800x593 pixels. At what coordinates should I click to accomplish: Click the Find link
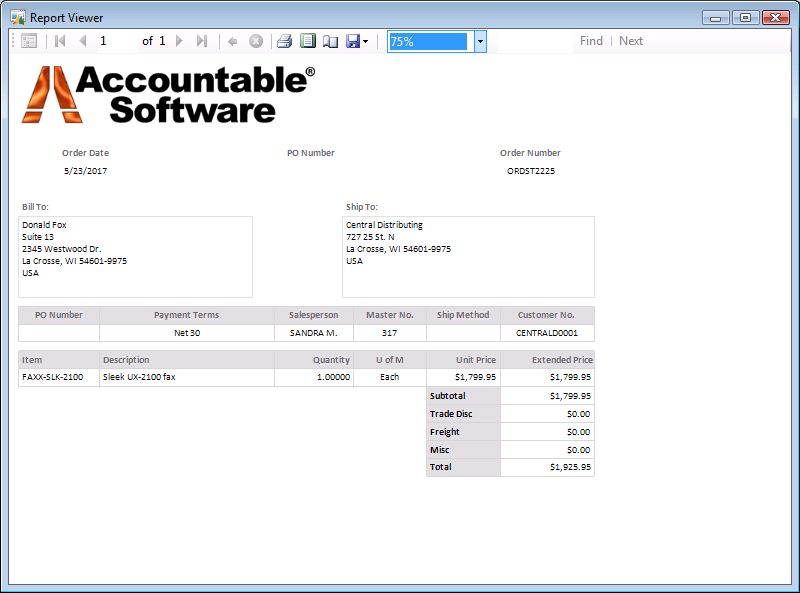(x=591, y=41)
